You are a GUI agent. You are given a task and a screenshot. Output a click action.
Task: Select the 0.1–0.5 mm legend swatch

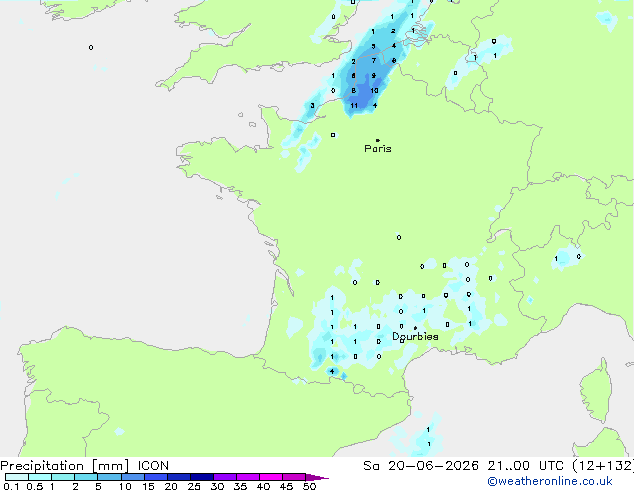pos(17,477)
